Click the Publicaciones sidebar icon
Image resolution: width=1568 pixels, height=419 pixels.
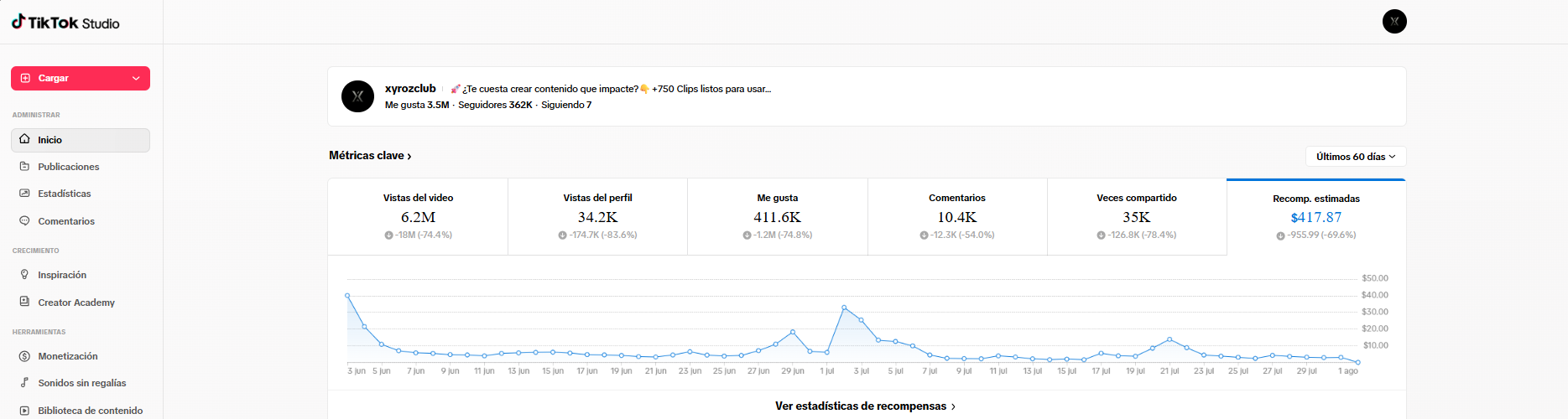[24, 167]
